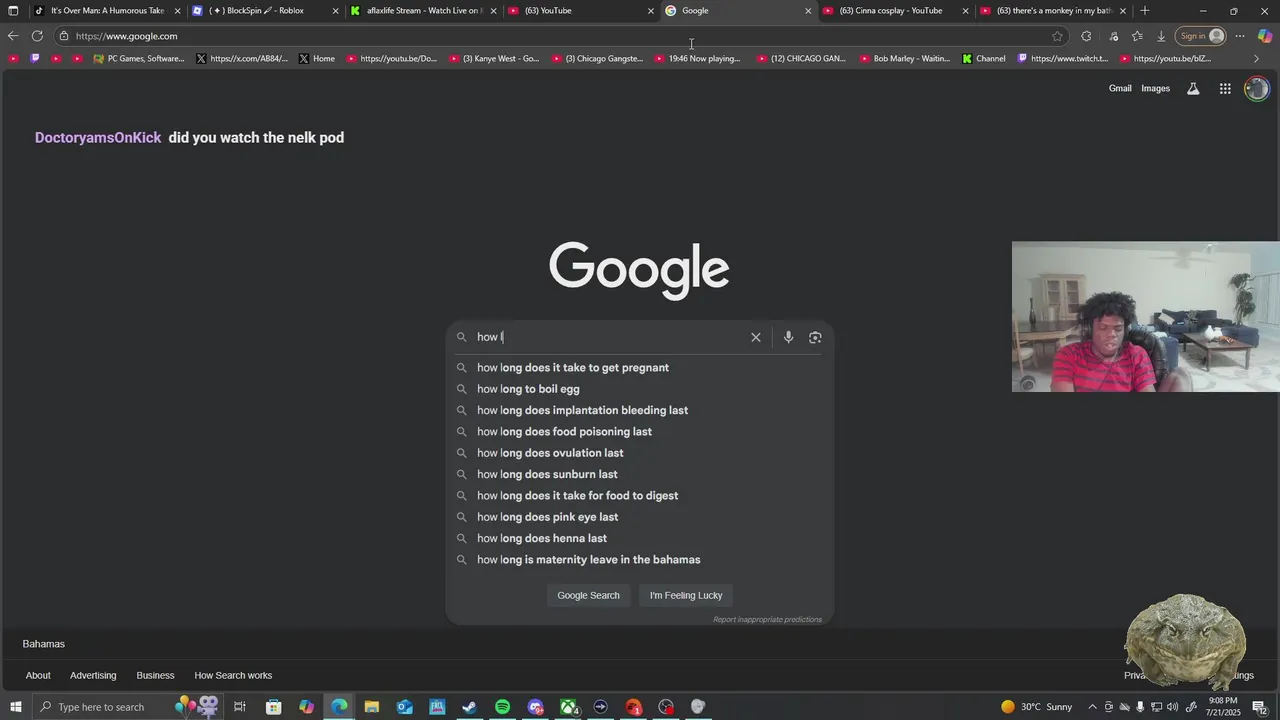
Task: Open search by image camera icon
Action: tap(815, 337)
